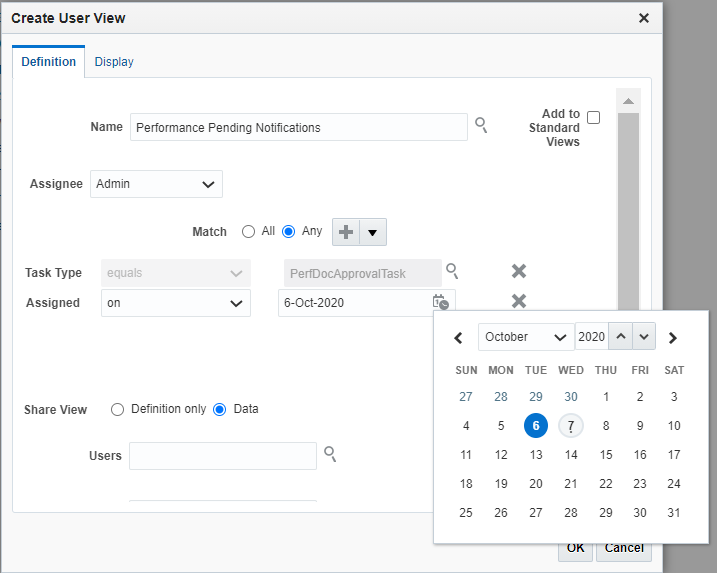
Task: Select October 26 in calendar
Action: [501, 513]
